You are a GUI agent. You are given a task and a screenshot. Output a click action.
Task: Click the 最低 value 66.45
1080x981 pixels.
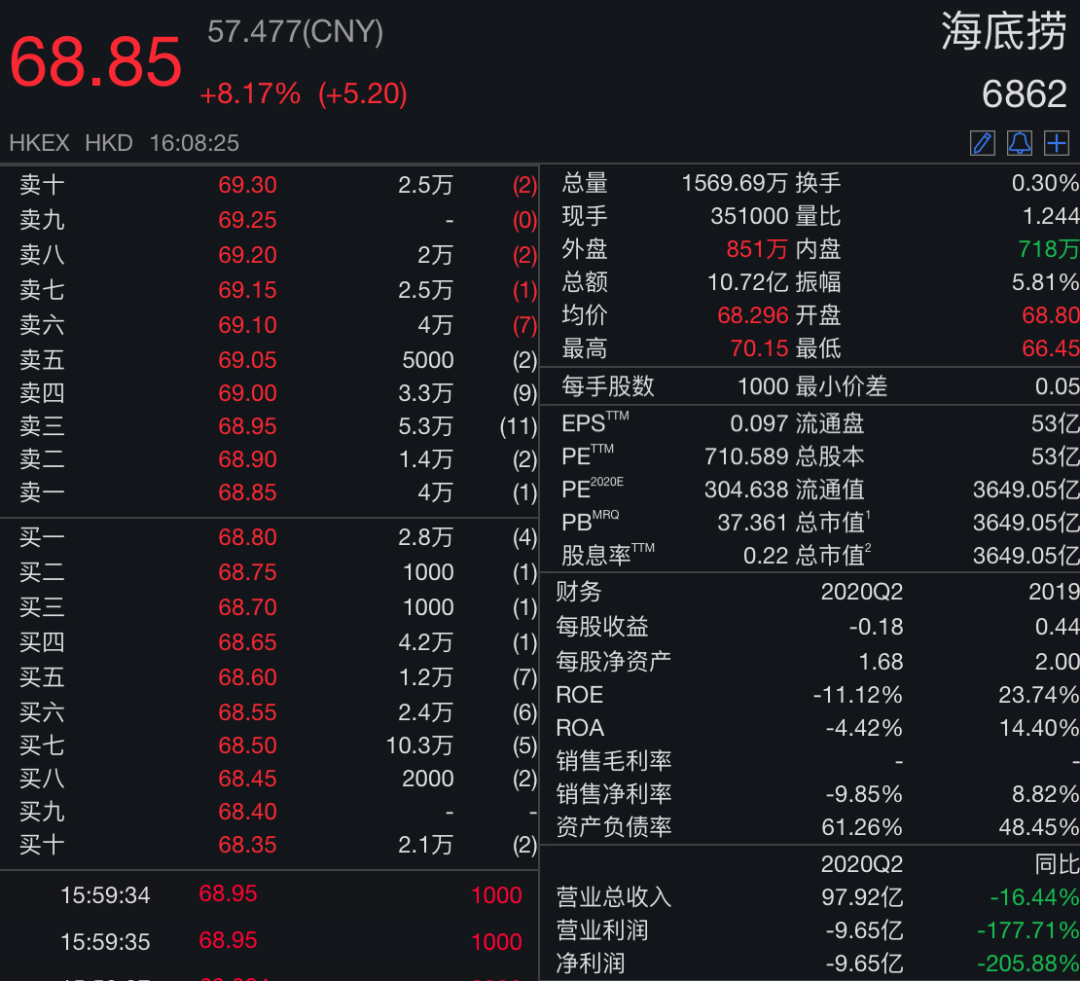pos(1050,349)
